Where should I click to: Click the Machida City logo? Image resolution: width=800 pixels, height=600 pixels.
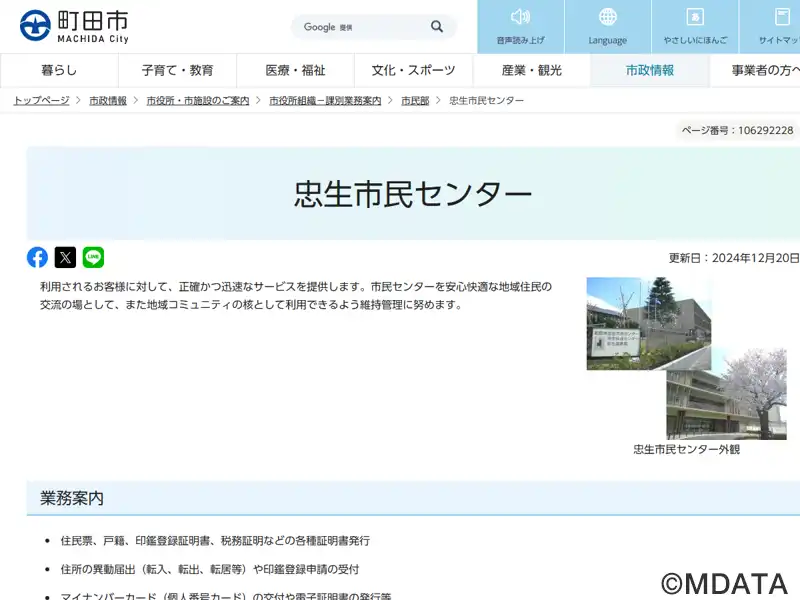click(74, 25)
